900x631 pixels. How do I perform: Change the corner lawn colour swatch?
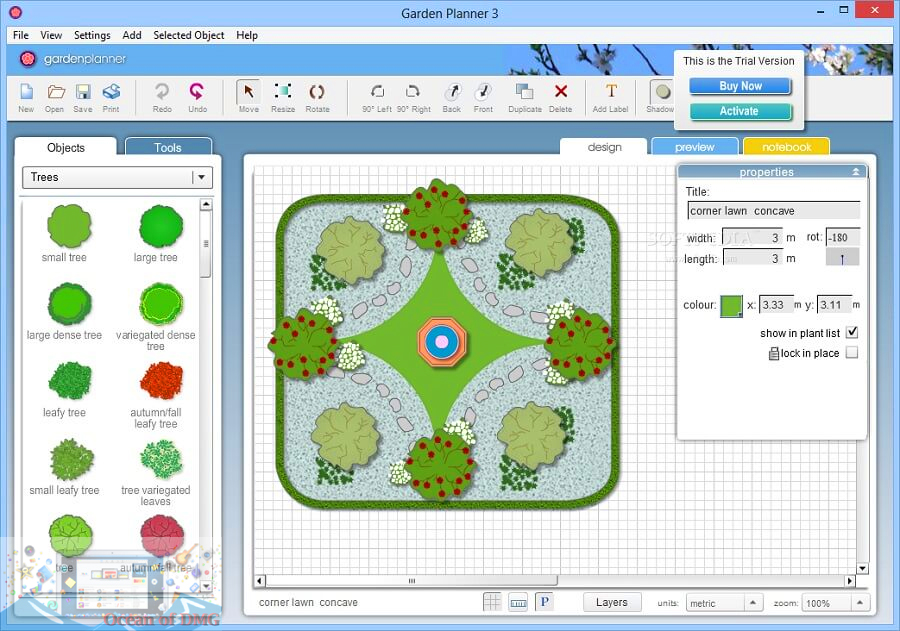point(733,305)
